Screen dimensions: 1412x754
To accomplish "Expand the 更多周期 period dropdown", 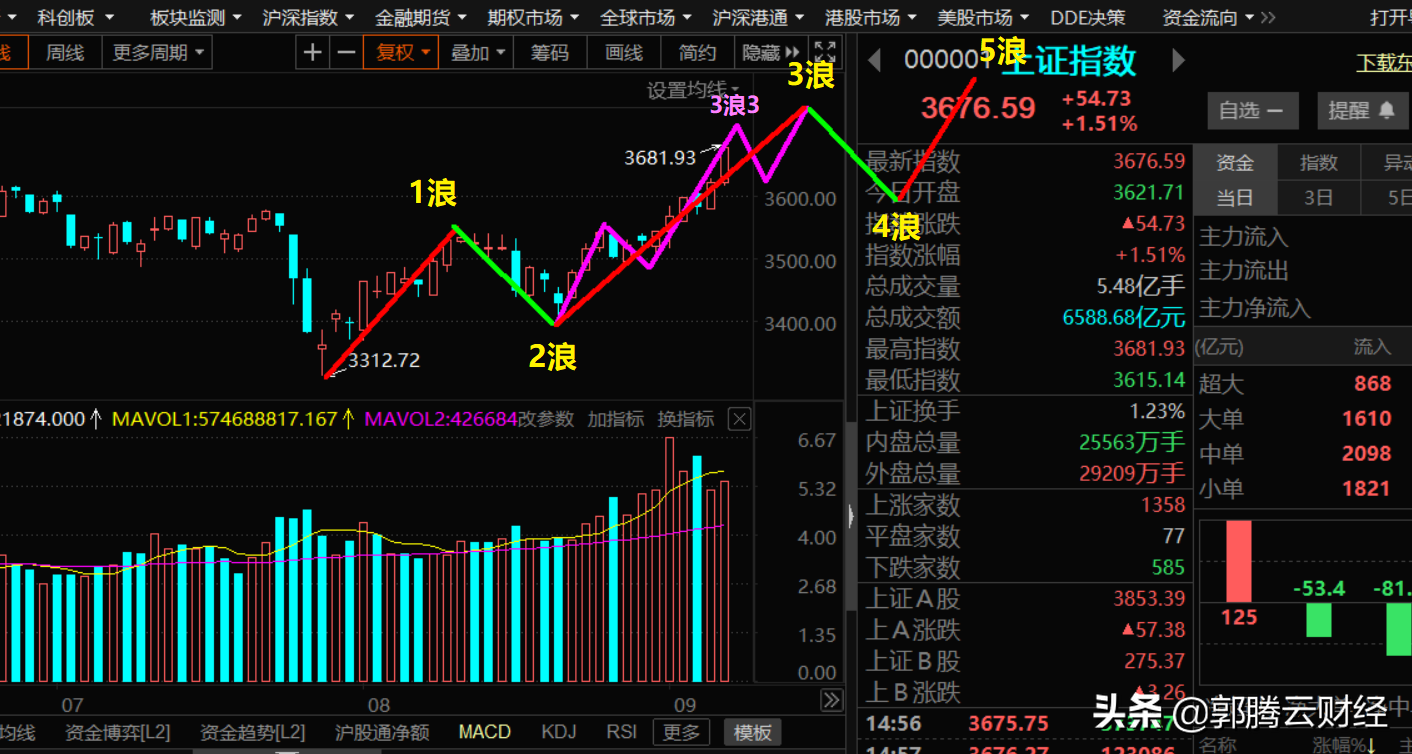I will coord(157,53).
